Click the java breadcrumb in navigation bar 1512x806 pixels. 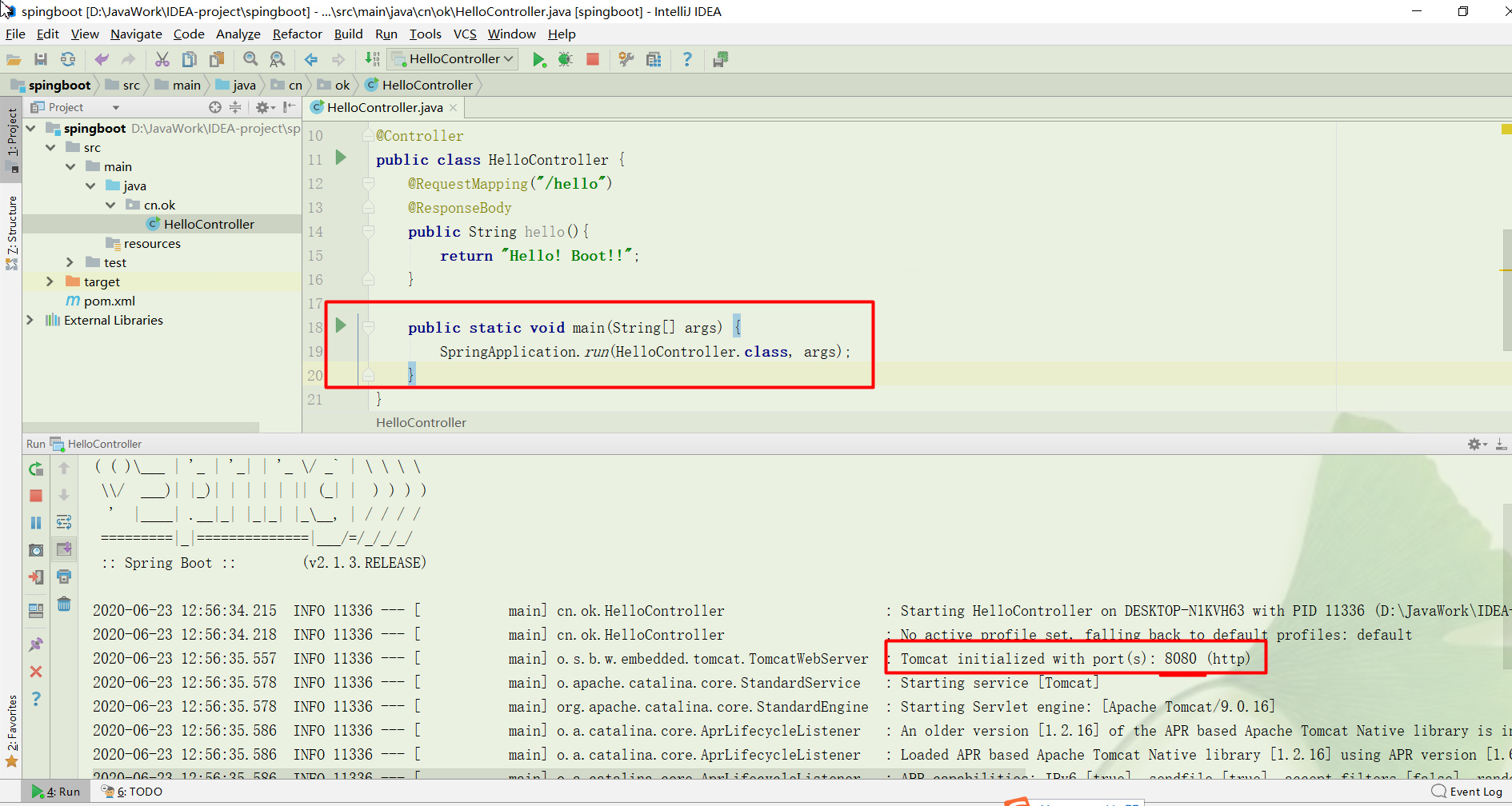pyautogui.click(x=236, y=85)
